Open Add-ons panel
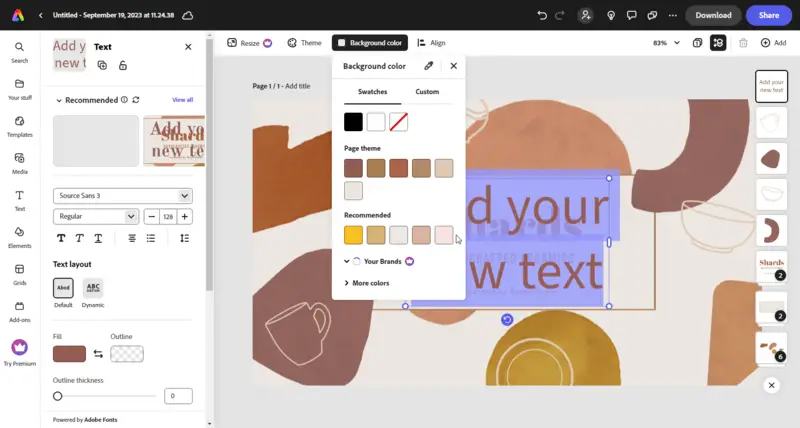 (19, 312)
